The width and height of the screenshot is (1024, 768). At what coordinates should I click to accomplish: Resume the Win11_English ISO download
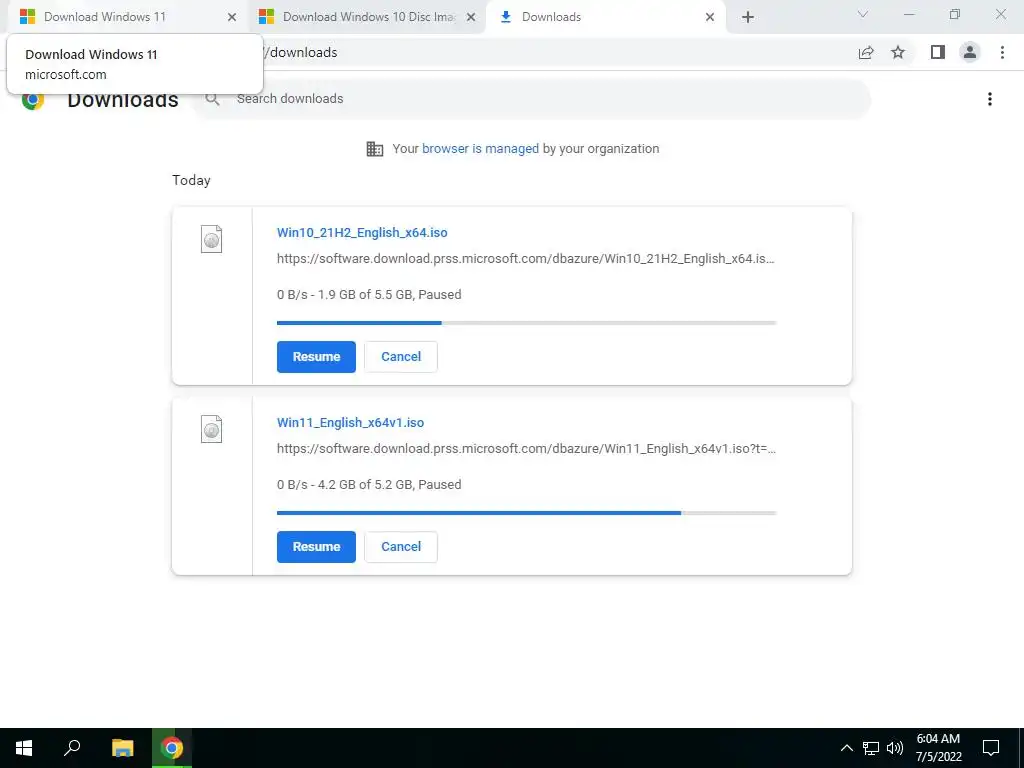(316, 547)
